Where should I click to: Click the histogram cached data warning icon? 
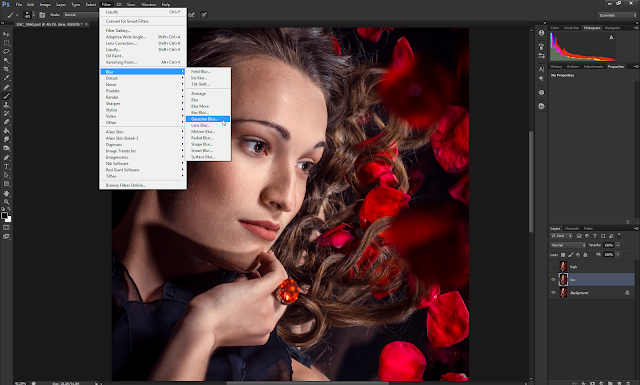tap(611, 37)
